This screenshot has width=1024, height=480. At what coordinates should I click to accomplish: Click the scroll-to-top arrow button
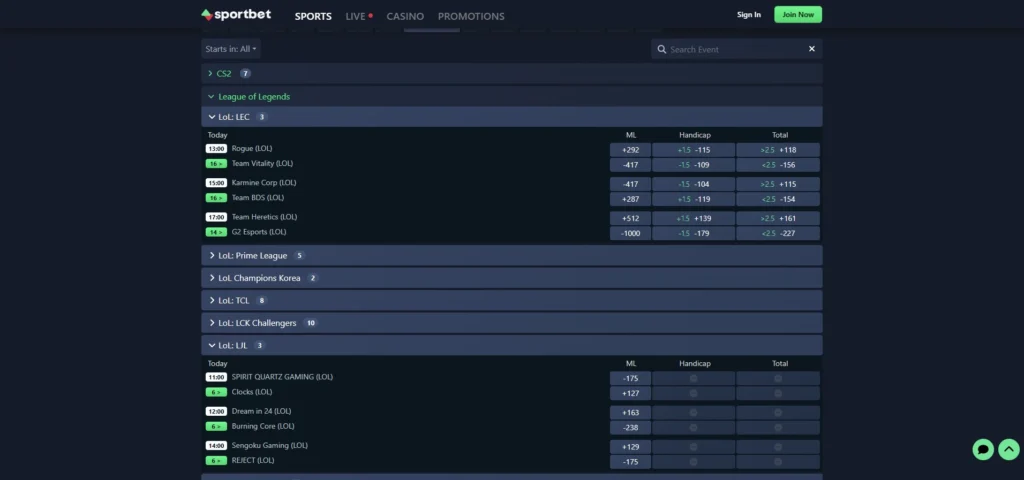pyautogui.click(x=1008, y=449)
